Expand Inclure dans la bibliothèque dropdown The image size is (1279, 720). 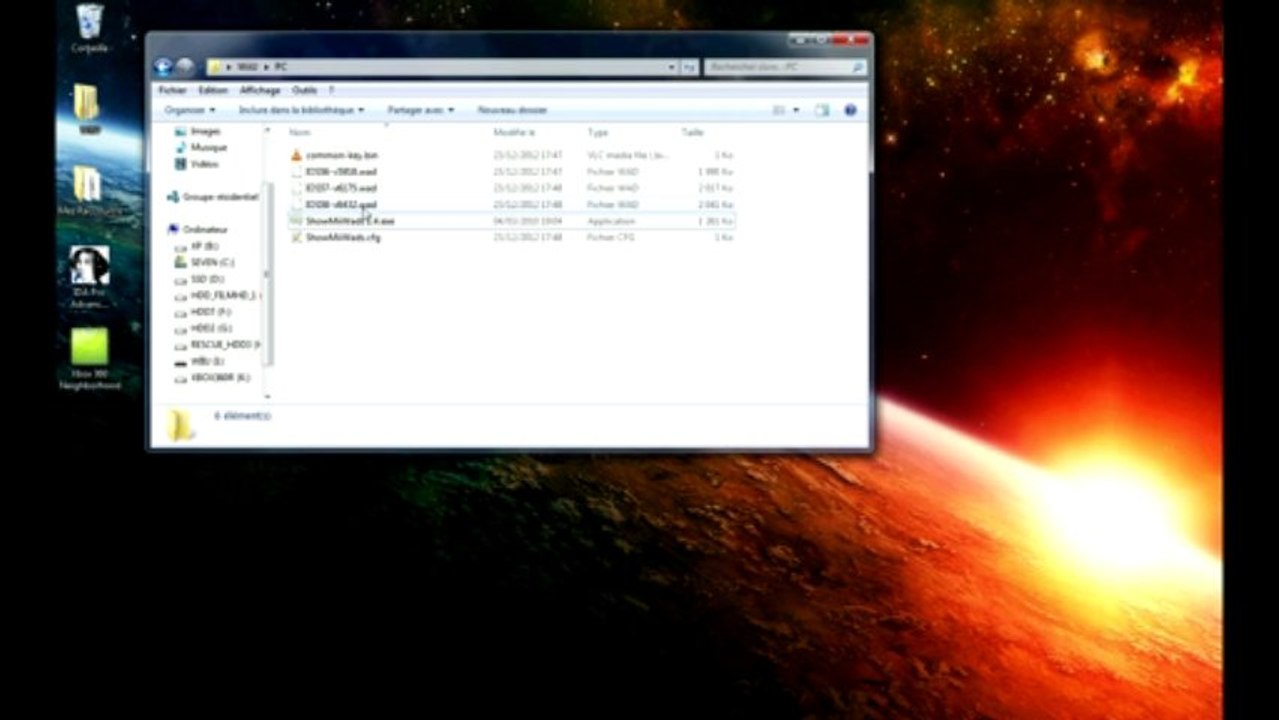(x=301, y=110)
